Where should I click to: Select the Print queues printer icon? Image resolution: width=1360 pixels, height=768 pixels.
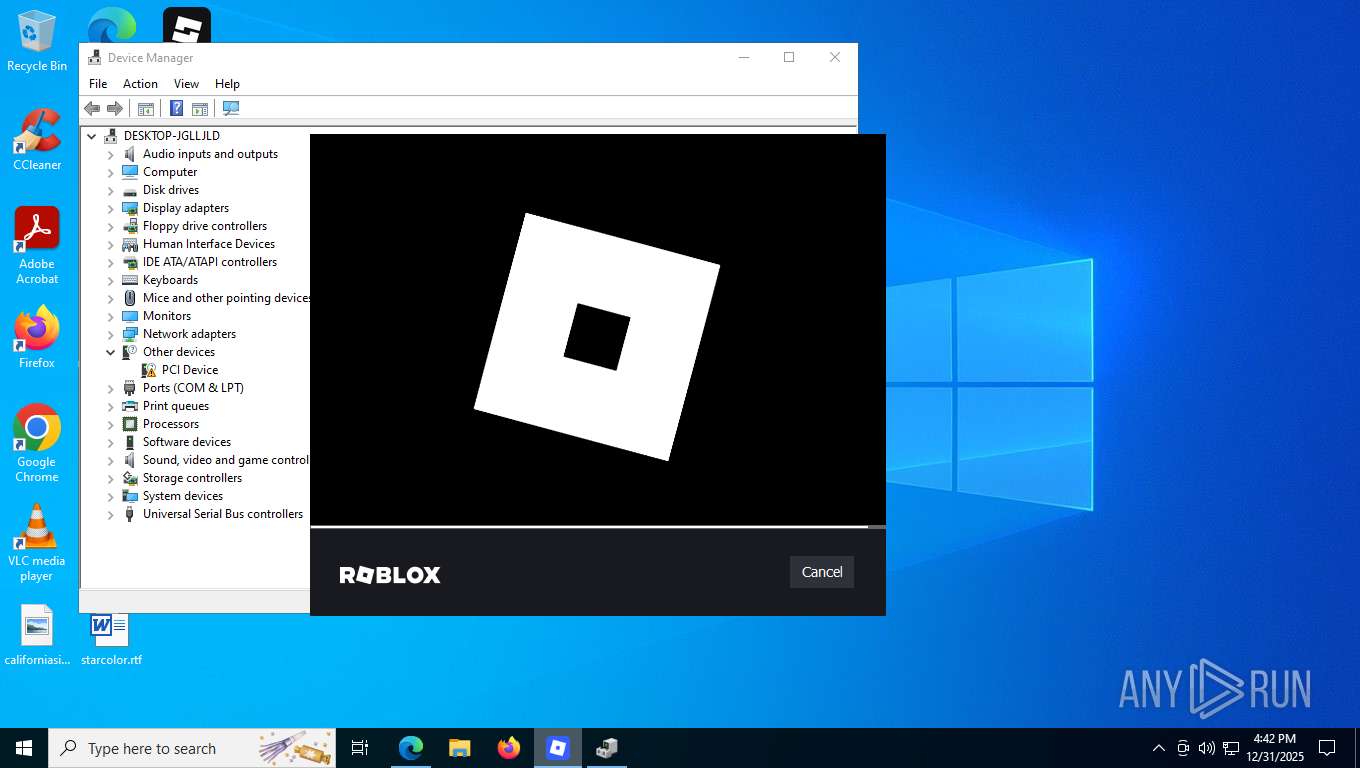130,406
